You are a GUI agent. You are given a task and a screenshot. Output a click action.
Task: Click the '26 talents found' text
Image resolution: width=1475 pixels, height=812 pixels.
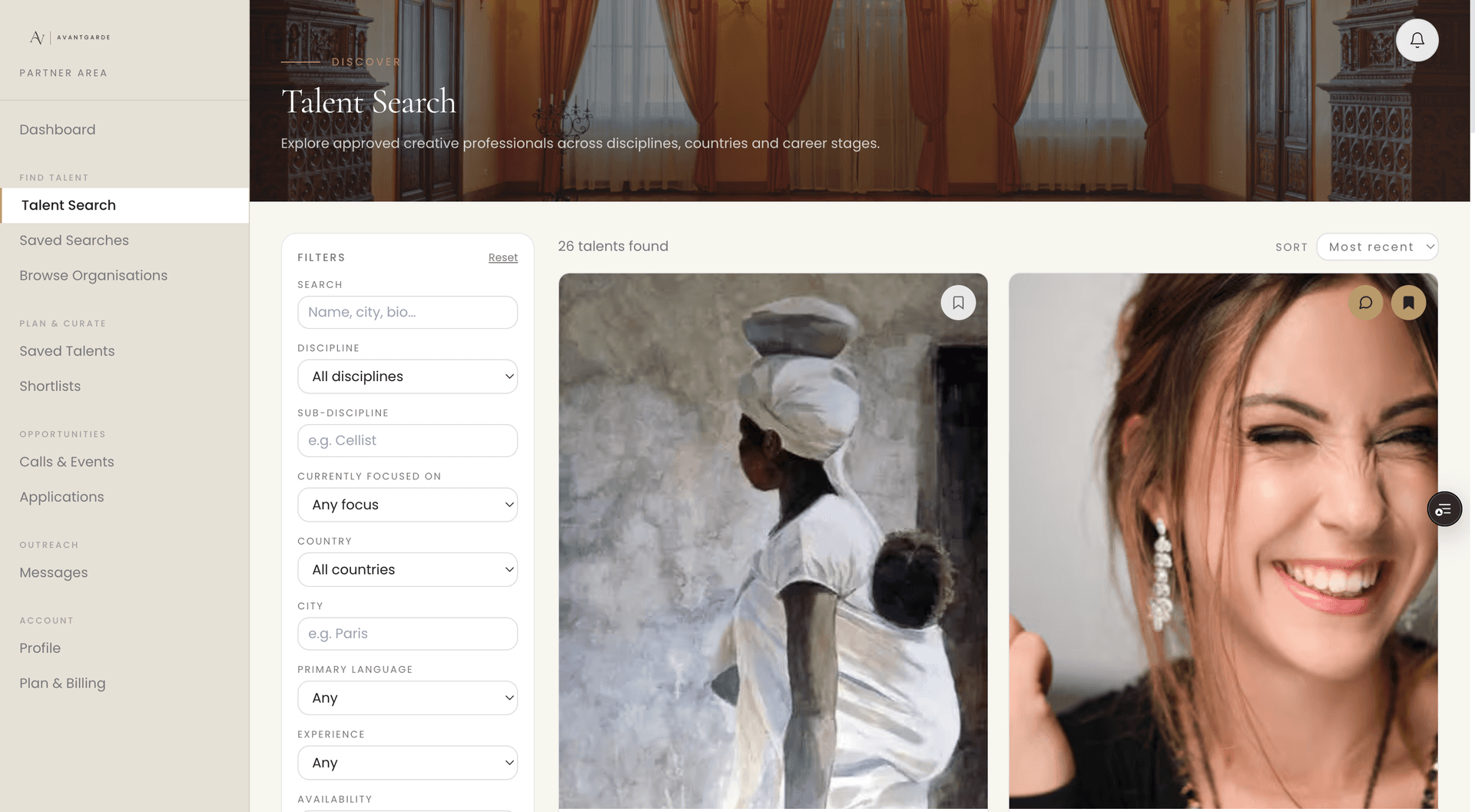tap(613, 246)
